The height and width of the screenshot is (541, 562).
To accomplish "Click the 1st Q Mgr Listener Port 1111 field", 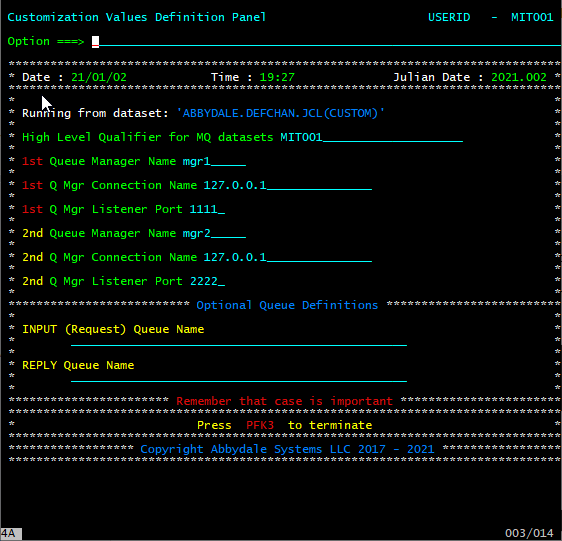I will coord(207,209).
